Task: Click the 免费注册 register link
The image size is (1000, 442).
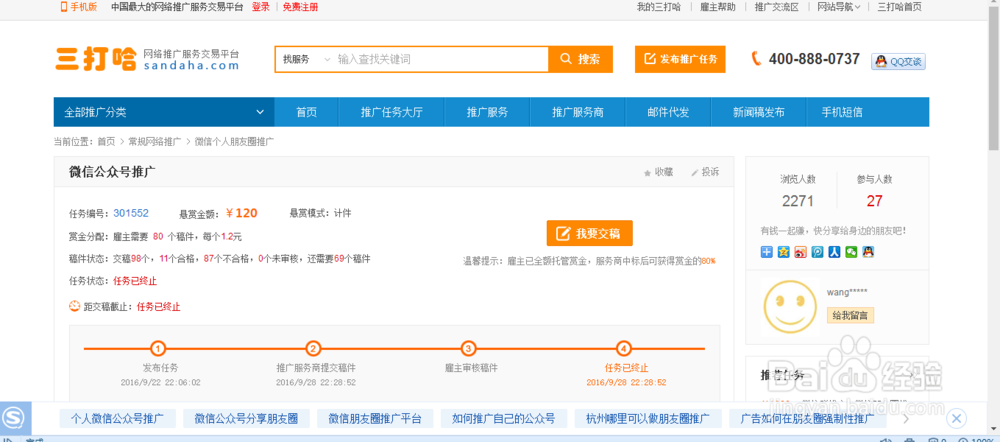Action: click(x=300, y=7)
